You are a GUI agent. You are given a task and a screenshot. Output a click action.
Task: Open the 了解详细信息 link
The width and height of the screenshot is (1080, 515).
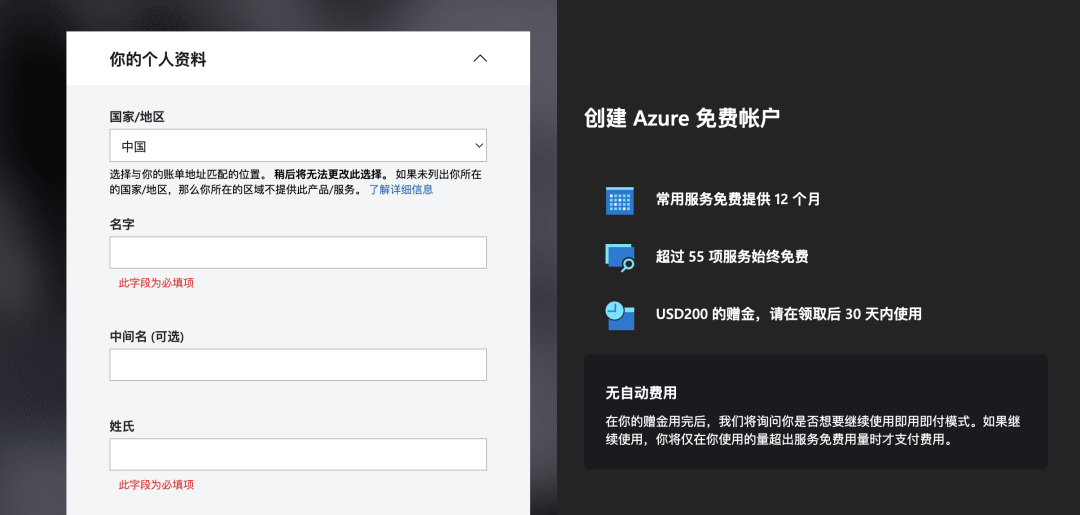click(x=401, y=189)
